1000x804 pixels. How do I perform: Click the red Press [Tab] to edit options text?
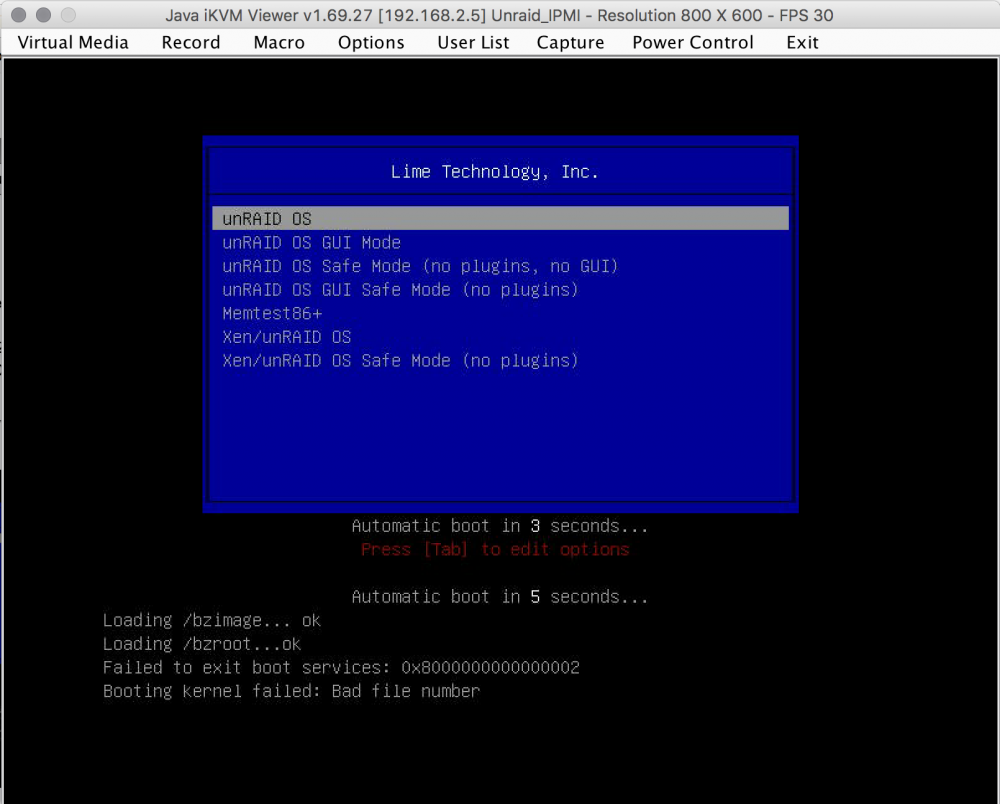tap(496, 549)
